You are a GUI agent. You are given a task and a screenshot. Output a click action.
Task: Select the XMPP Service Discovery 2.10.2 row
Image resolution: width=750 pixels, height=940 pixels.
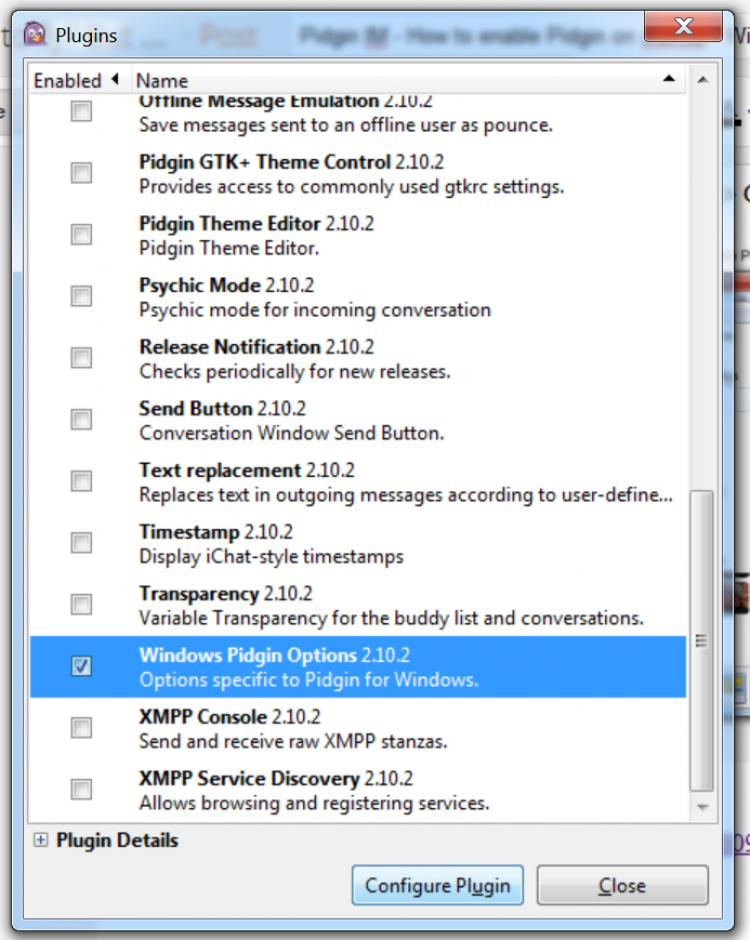tap(358, 790)
